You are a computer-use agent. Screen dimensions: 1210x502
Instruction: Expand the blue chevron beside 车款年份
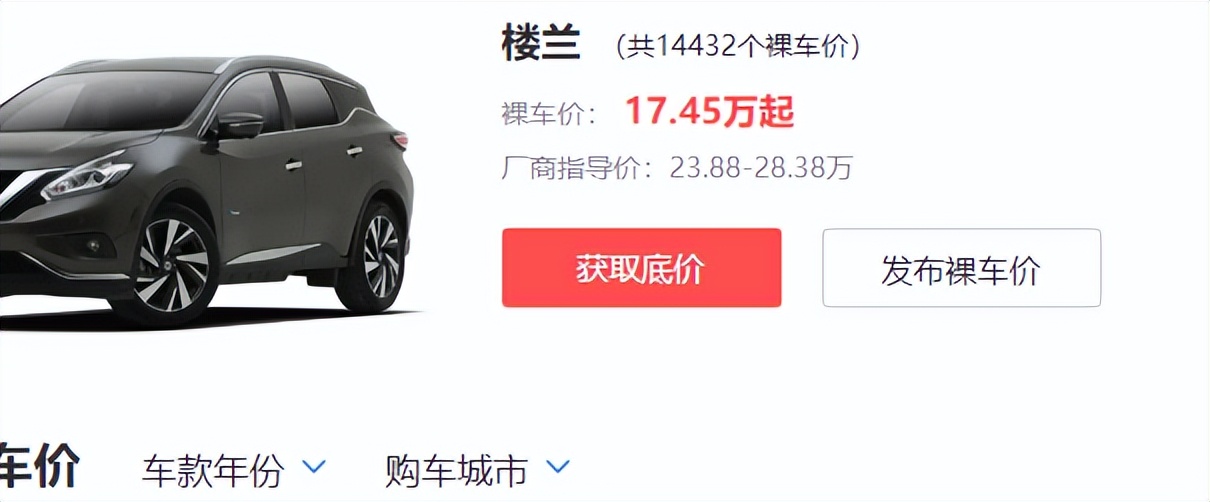pos(314,467)
